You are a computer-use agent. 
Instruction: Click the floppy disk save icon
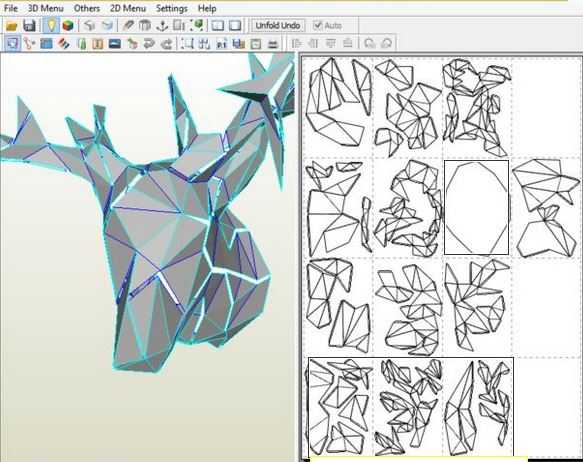(29, 26)
